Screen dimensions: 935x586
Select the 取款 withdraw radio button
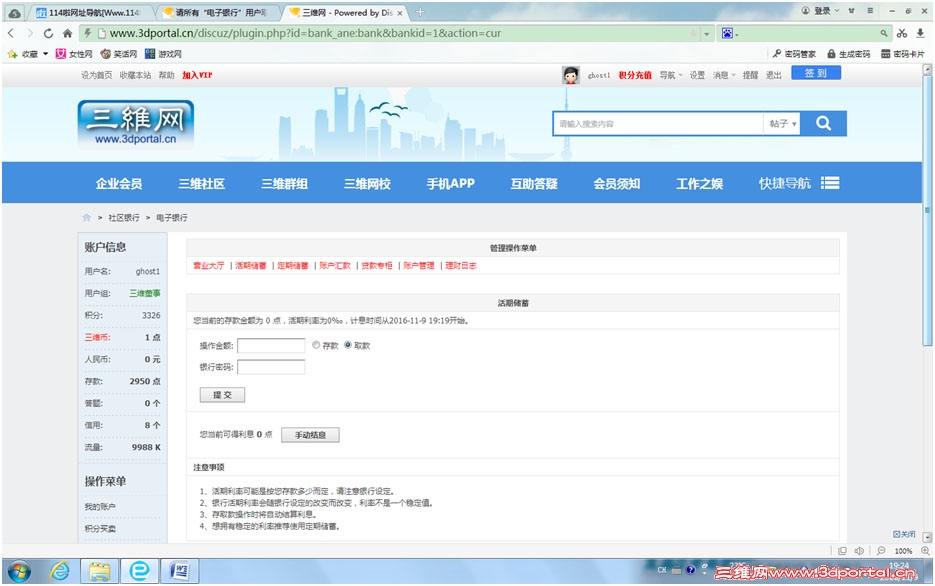click(x=348, y=345)
